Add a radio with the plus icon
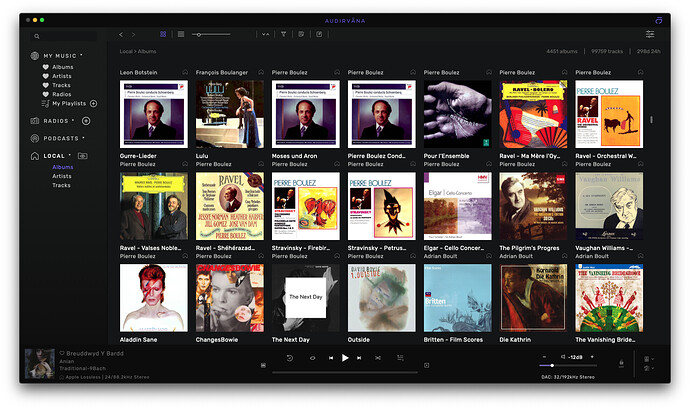 pyautogui.click(x=86, y=121)
